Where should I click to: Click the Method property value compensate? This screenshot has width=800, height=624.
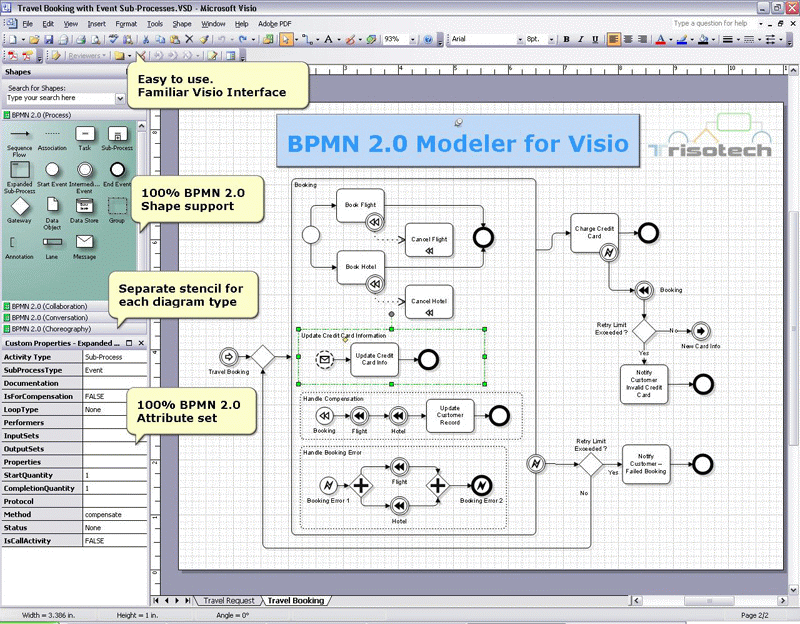[x=115, y=514]
